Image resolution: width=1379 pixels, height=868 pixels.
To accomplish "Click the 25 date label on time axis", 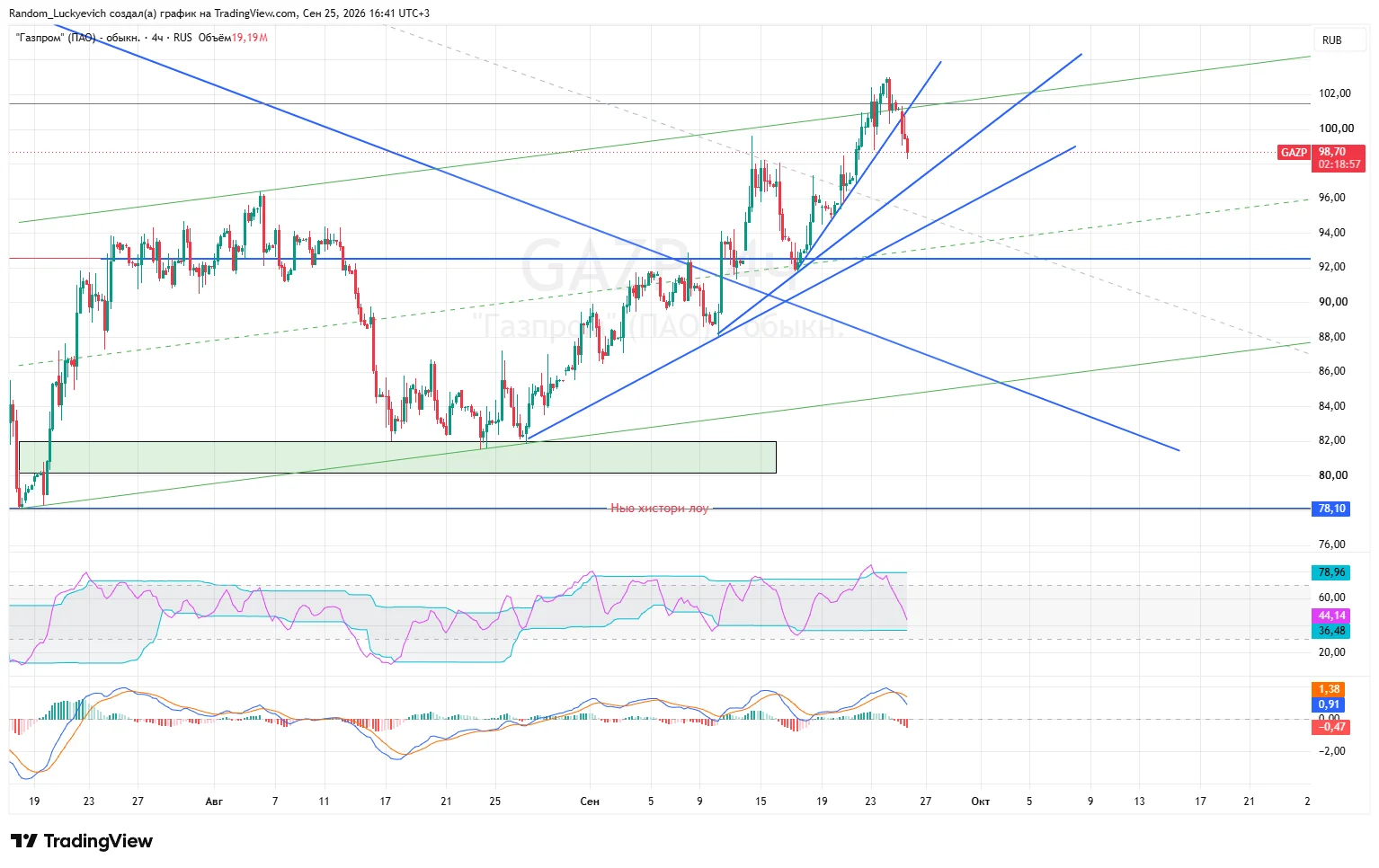I will [495, 802].
